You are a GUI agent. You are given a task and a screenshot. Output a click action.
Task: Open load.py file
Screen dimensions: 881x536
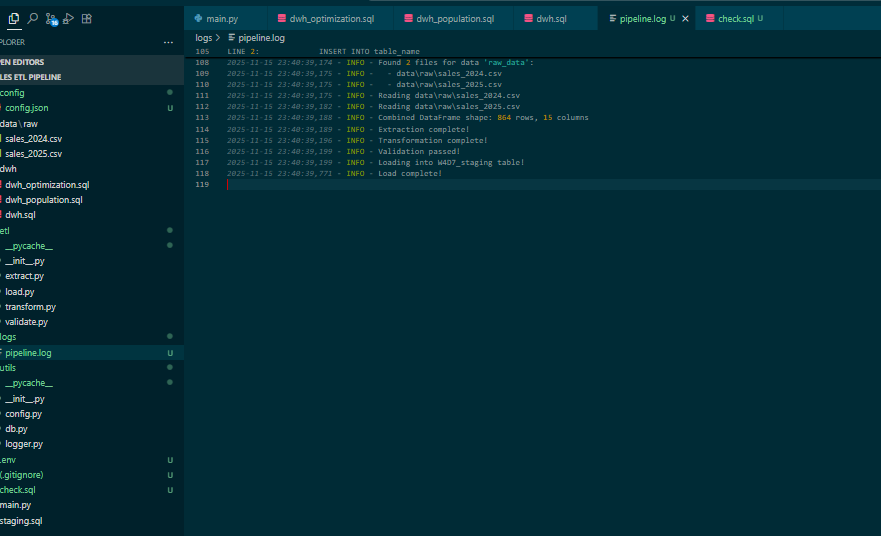click(x=92, y=292)
